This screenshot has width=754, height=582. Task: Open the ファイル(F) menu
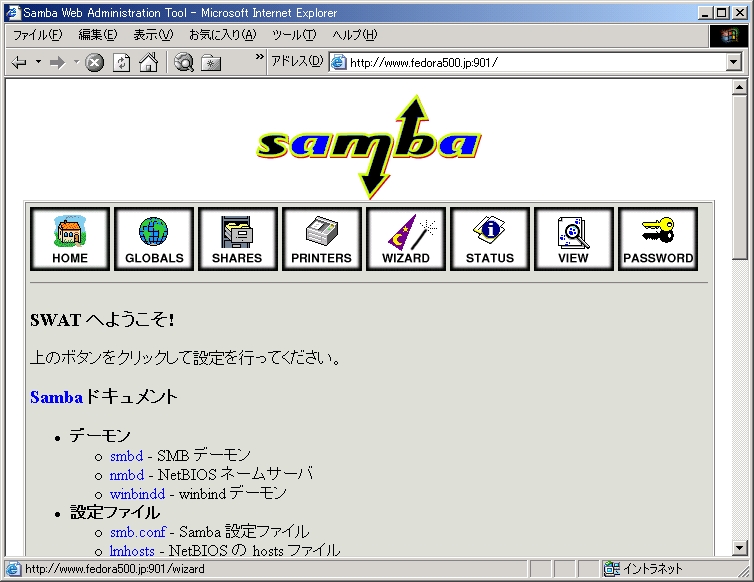38,35
